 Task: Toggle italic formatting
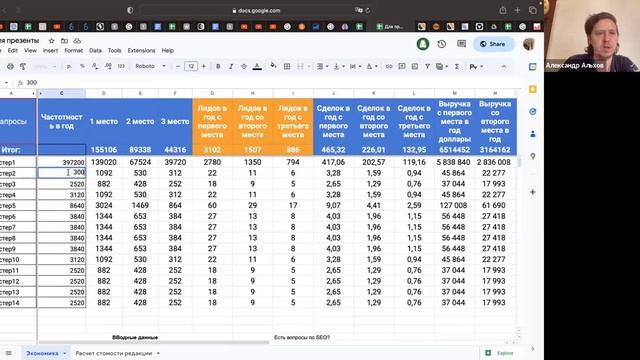click(x=231, y=66)
